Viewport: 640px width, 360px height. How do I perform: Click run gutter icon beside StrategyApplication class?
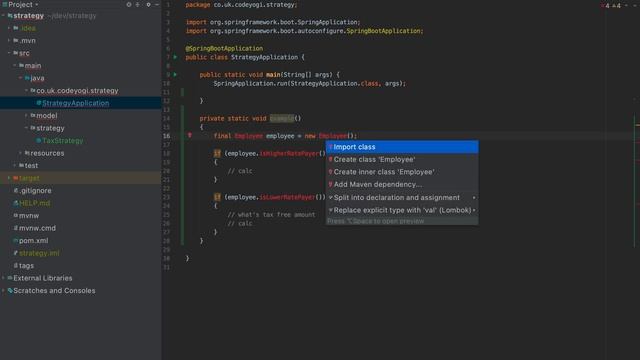pyautogui.click(x=176, y=57)
